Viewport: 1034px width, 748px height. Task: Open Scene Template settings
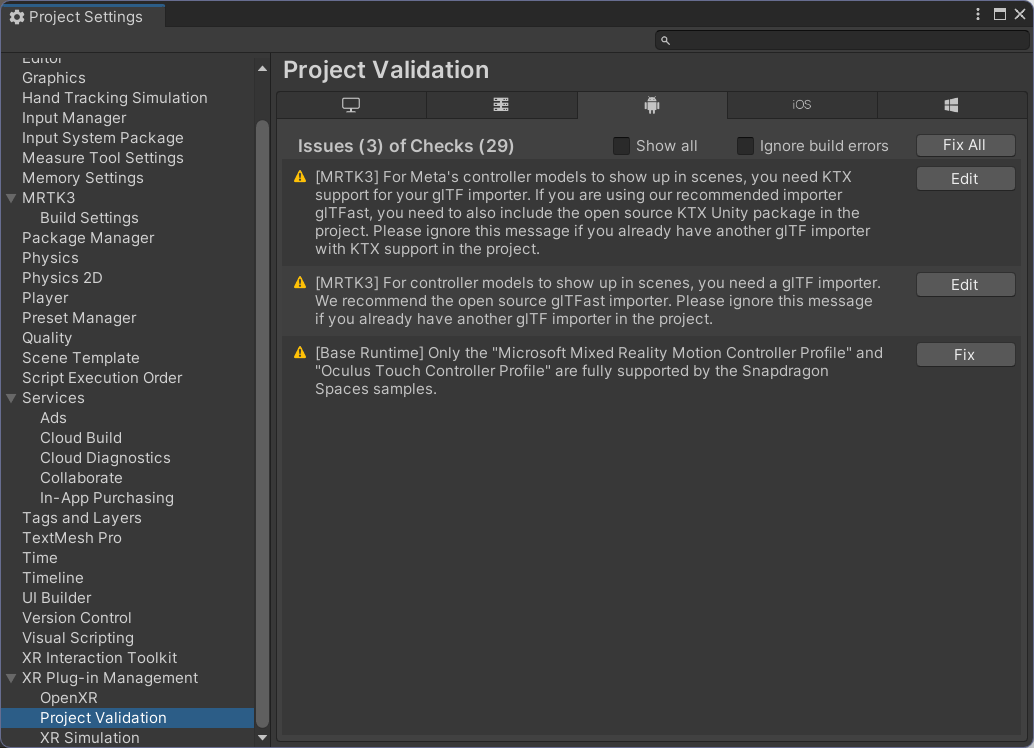80,358
